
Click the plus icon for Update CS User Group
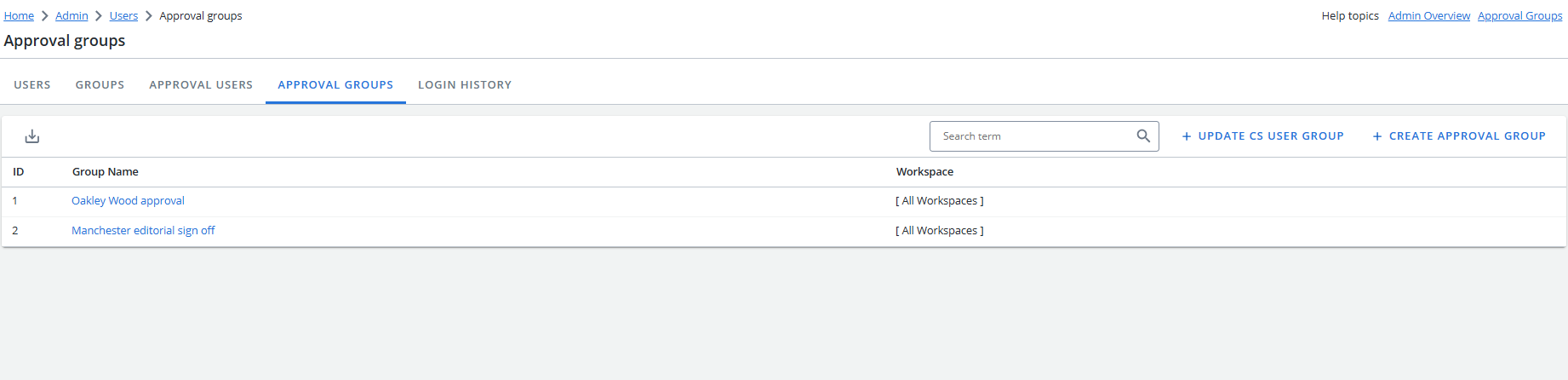(1187, 136)
